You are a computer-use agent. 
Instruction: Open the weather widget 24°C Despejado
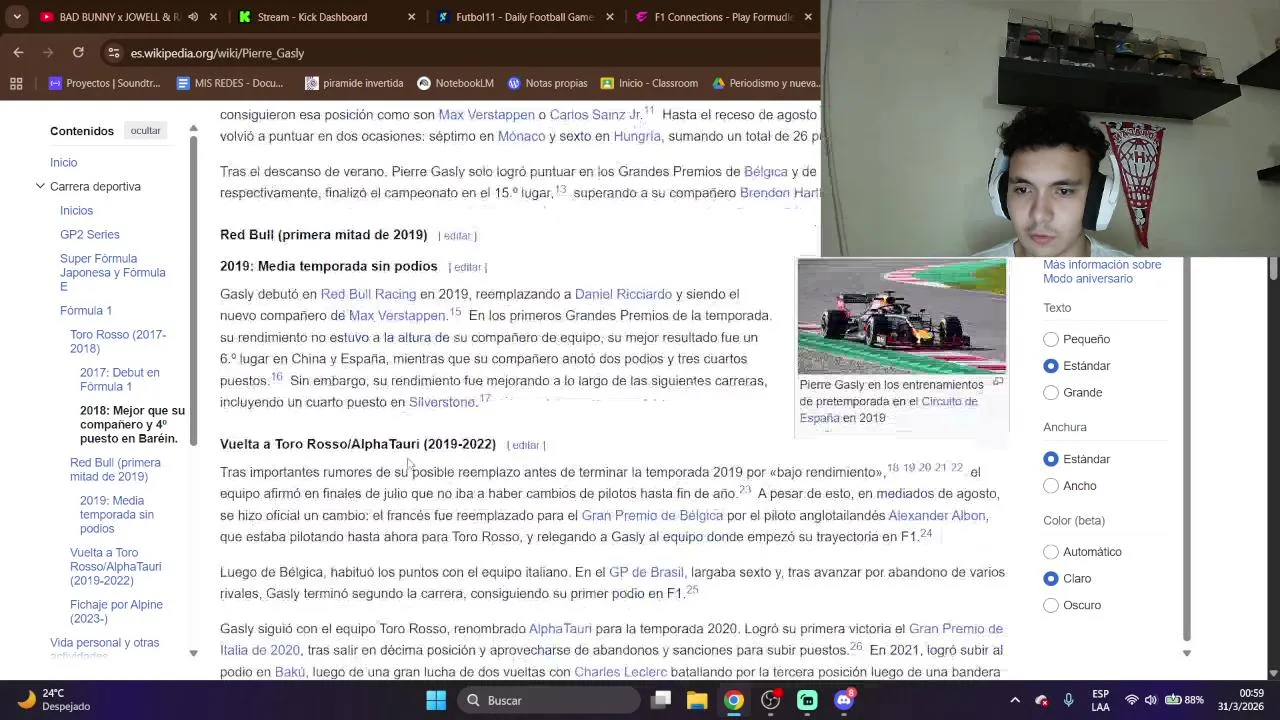(52, 700)
